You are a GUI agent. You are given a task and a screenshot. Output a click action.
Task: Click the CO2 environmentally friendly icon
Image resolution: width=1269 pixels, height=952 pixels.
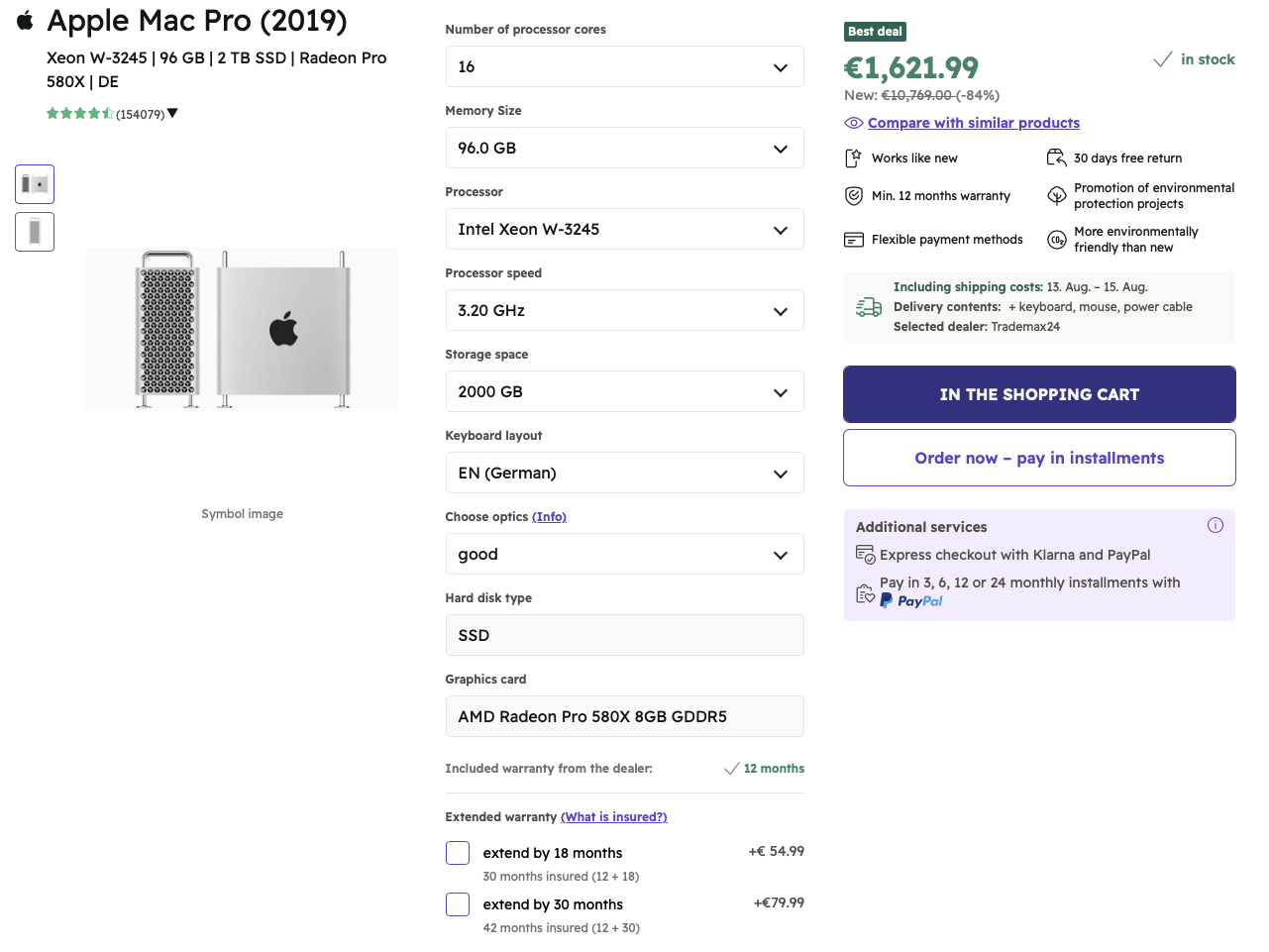(1056, 240)
